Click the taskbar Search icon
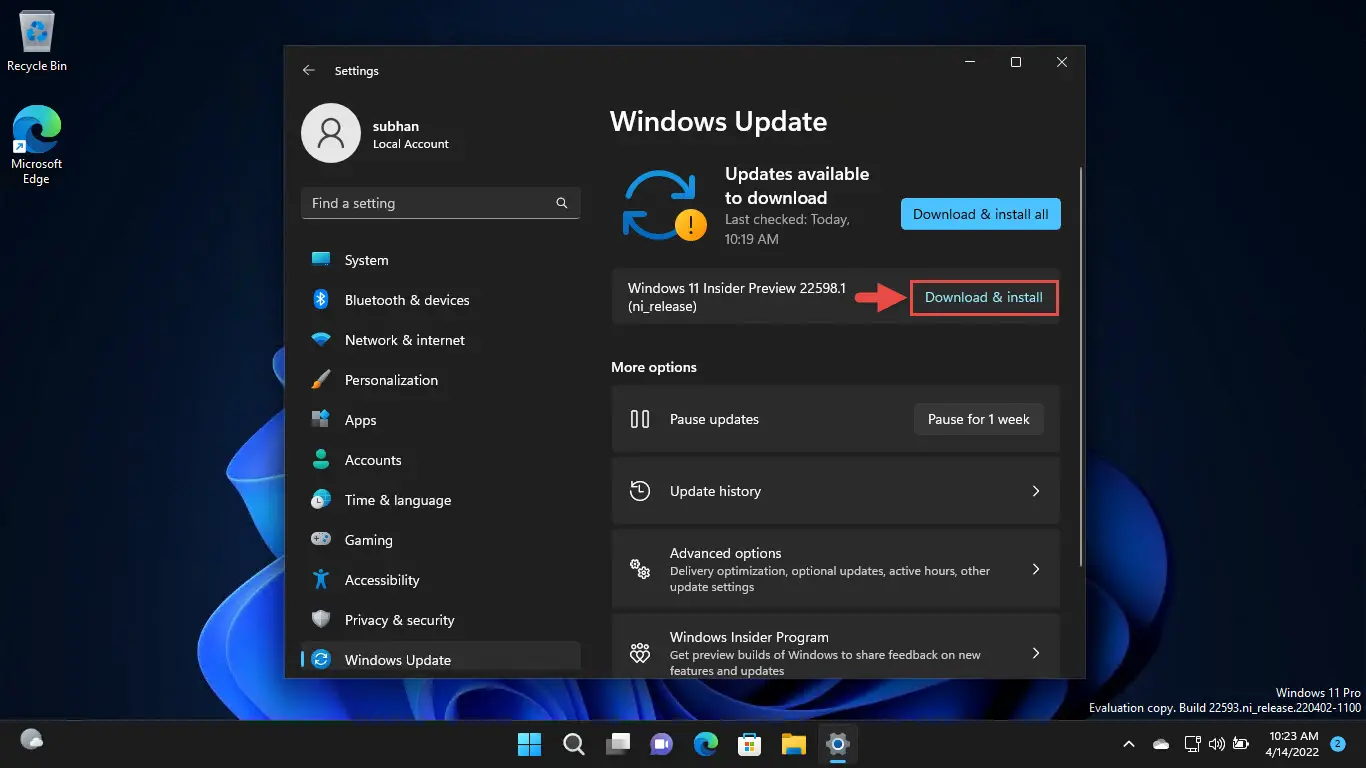 [573, 744]
